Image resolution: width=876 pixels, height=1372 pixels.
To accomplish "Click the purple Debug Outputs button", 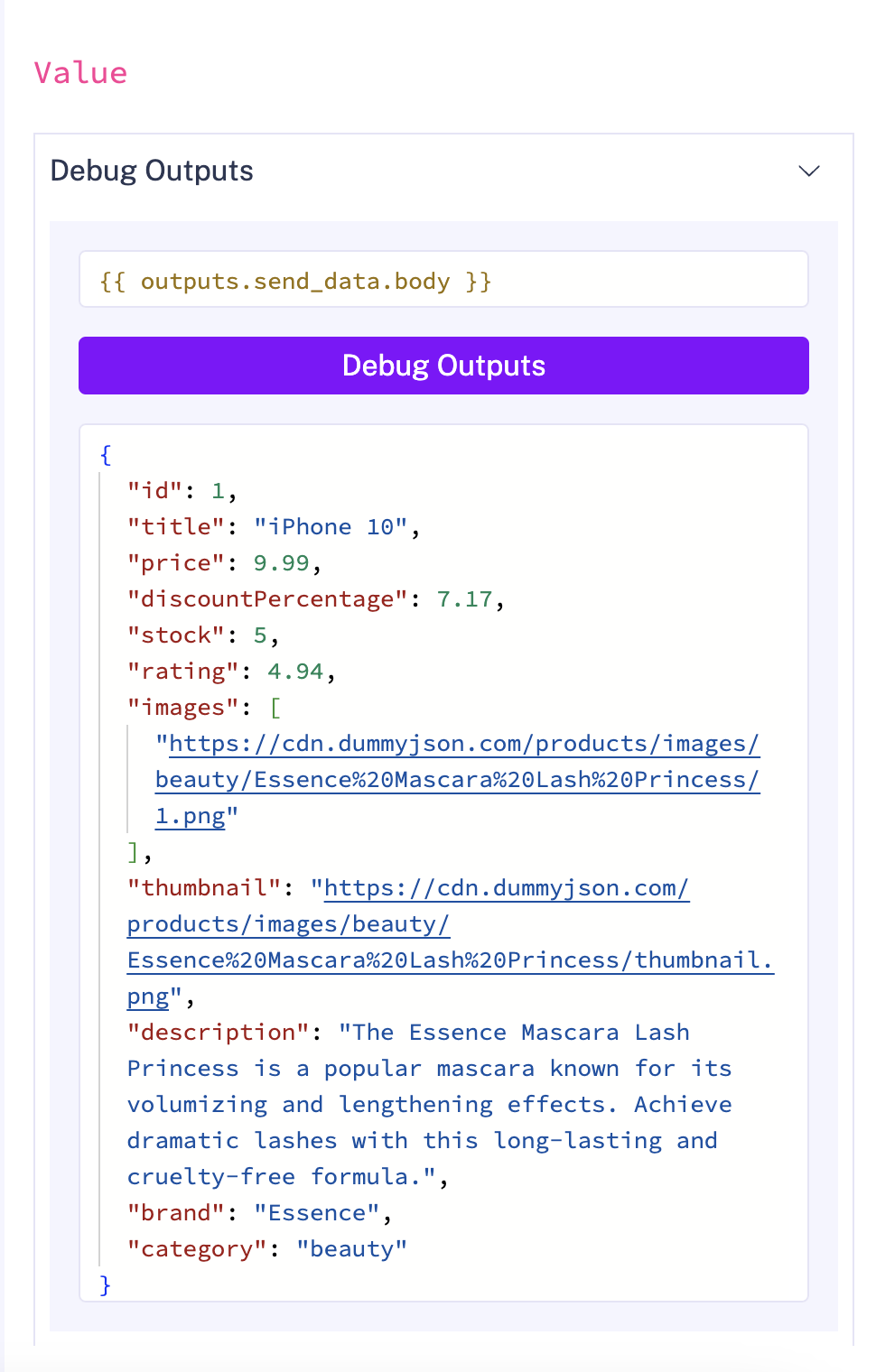I will pos(443,366).
